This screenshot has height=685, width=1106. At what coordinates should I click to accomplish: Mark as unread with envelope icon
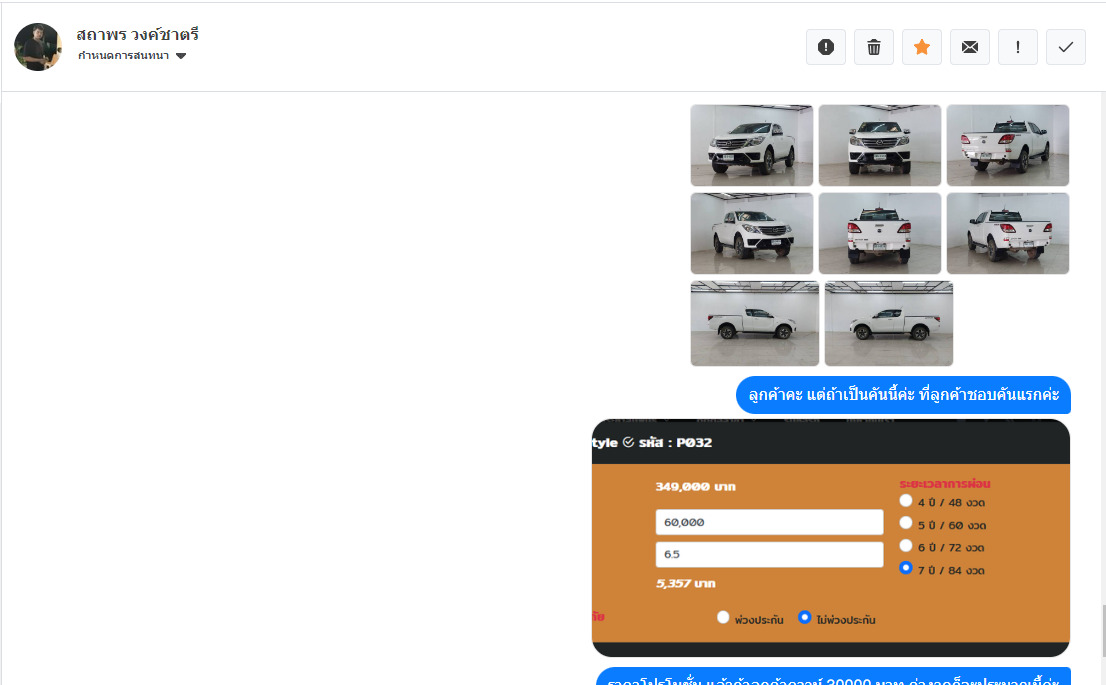[970, 47]
